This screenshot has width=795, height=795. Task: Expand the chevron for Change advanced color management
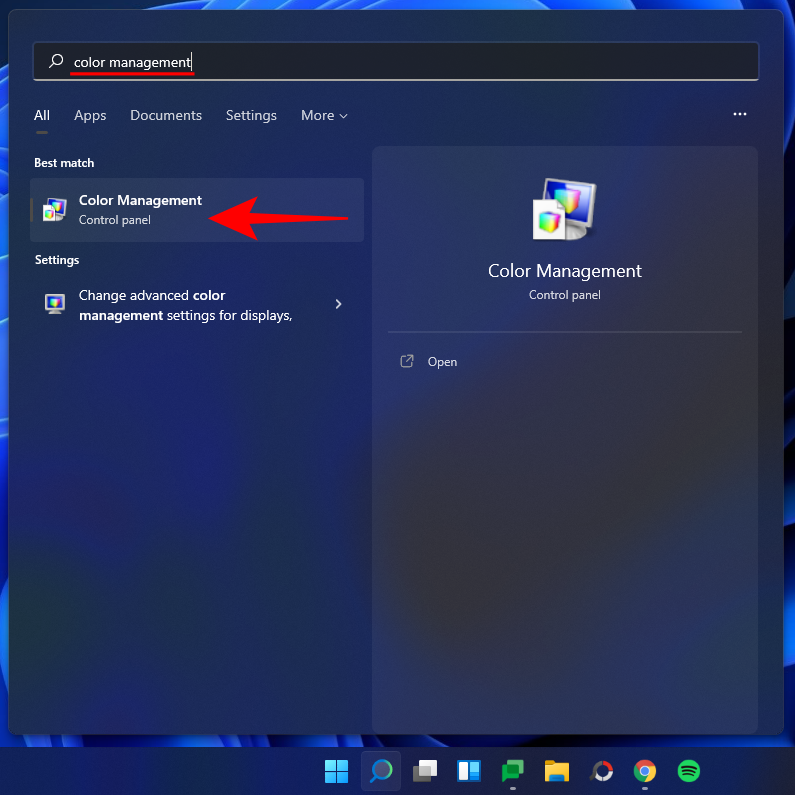pos(339,304)
